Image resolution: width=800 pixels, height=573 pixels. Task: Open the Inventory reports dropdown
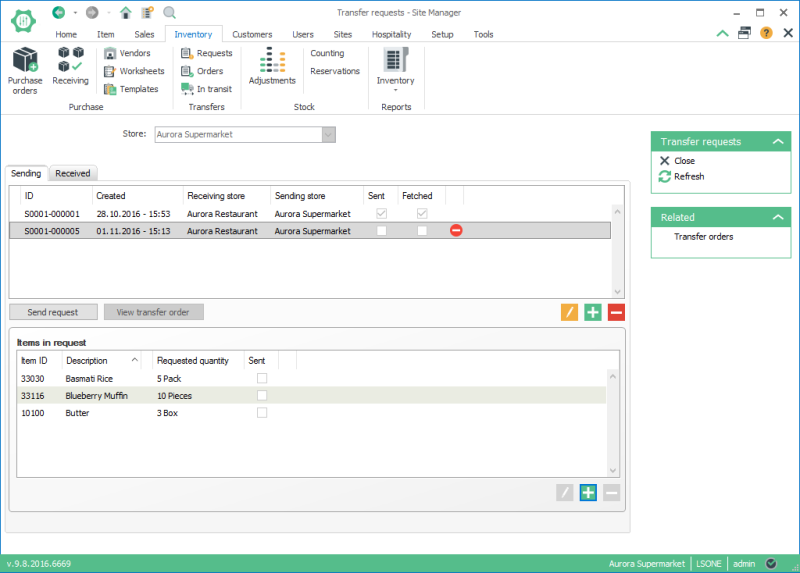(395, 69)
